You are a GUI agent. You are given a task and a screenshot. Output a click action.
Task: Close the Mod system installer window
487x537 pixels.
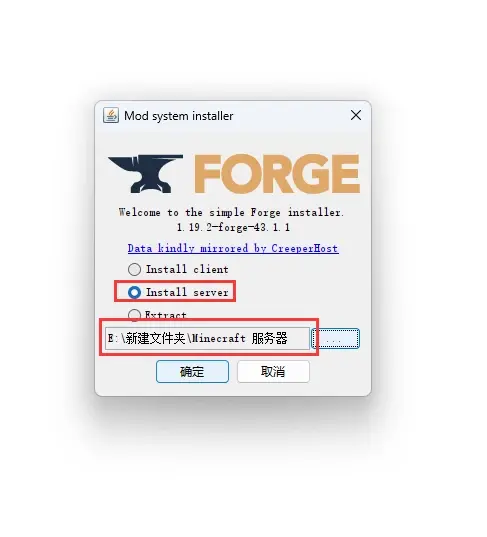(356, 115)
